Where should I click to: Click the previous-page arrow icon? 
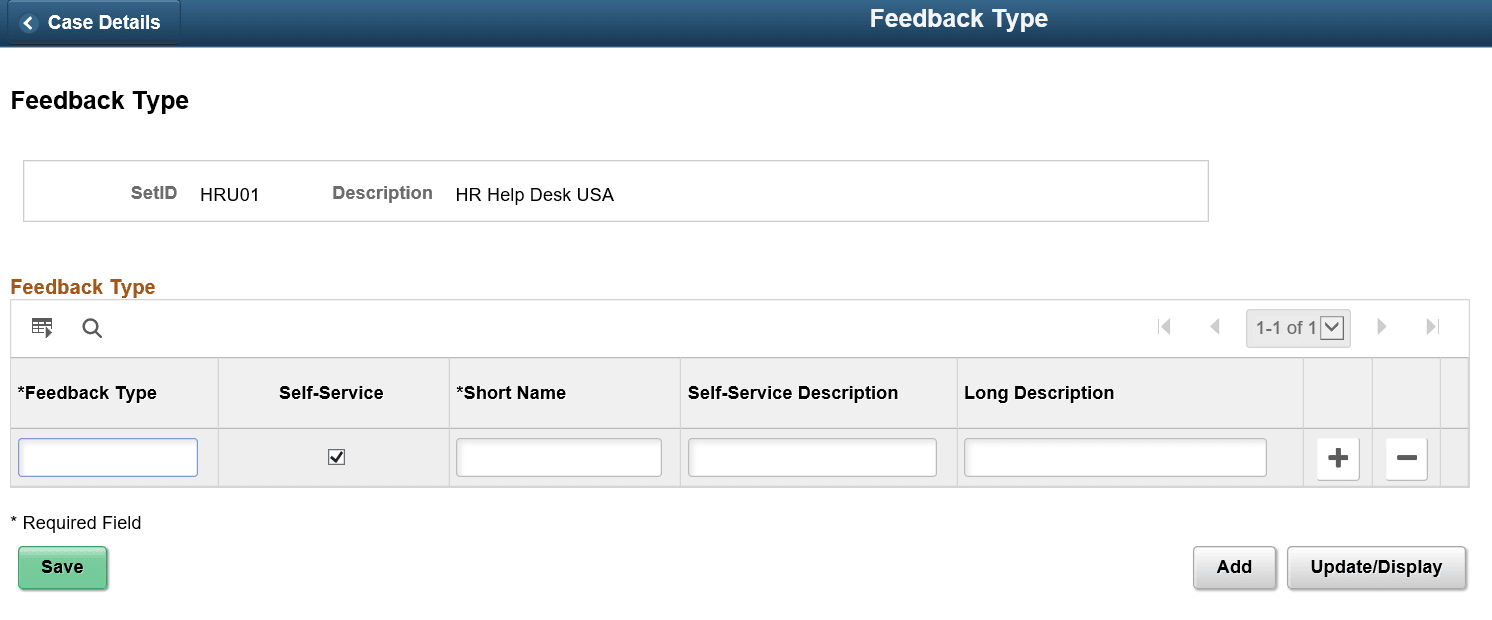click(1215, 327)
